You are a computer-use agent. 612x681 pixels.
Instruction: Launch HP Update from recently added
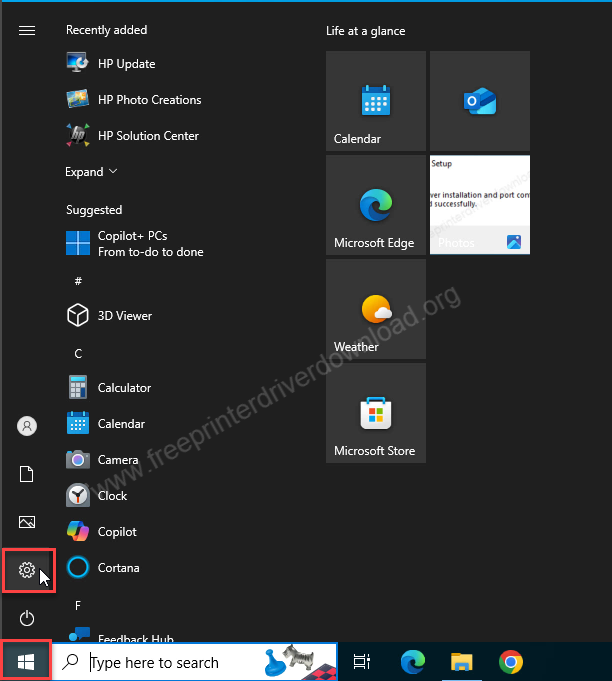pyautogui.click(x=111, y=63)
